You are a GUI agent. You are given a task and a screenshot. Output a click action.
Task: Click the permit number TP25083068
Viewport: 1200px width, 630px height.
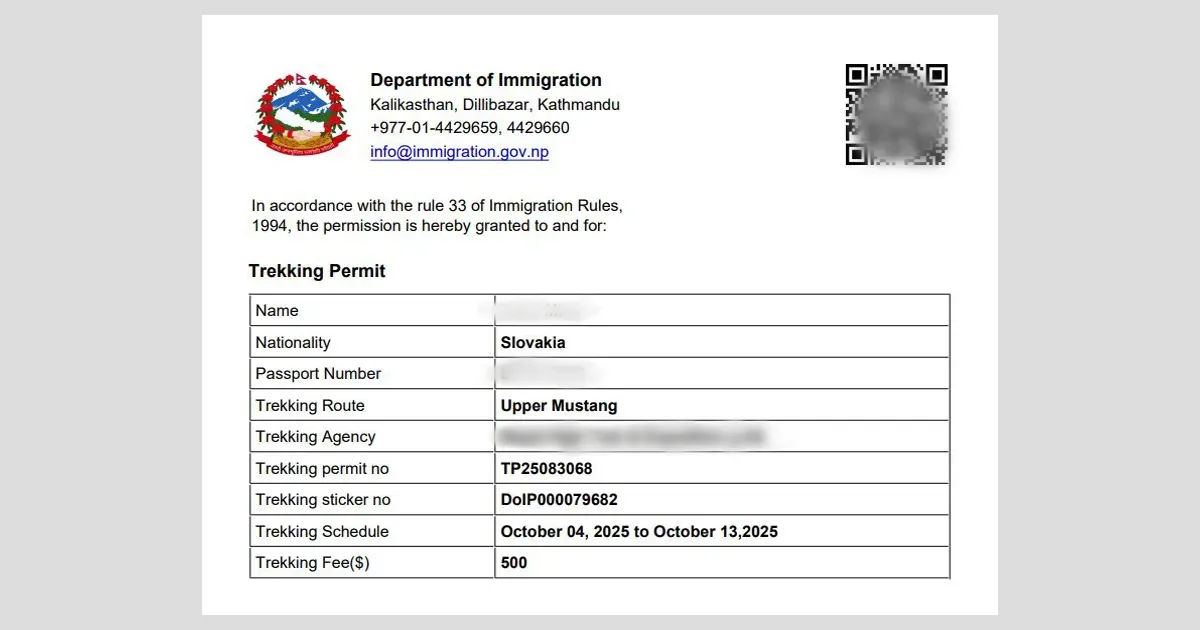(547, 469)
